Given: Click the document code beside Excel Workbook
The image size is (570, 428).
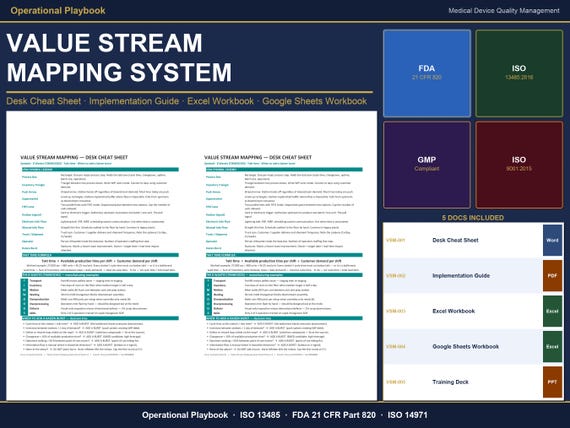Looking at the screenshot, I should pyautogui.click(x=396, y=311).
